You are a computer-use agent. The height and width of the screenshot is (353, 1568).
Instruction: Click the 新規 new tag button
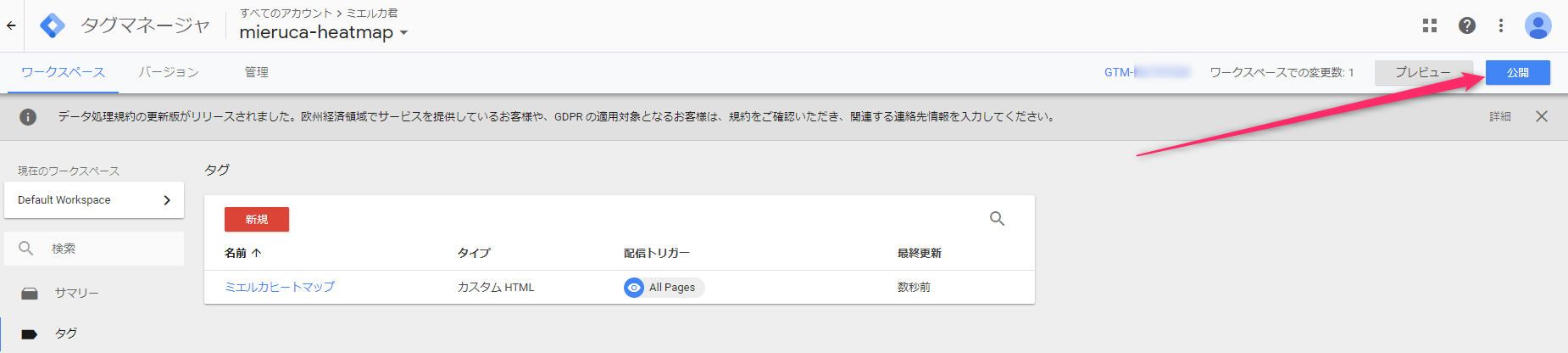point(257,219)
